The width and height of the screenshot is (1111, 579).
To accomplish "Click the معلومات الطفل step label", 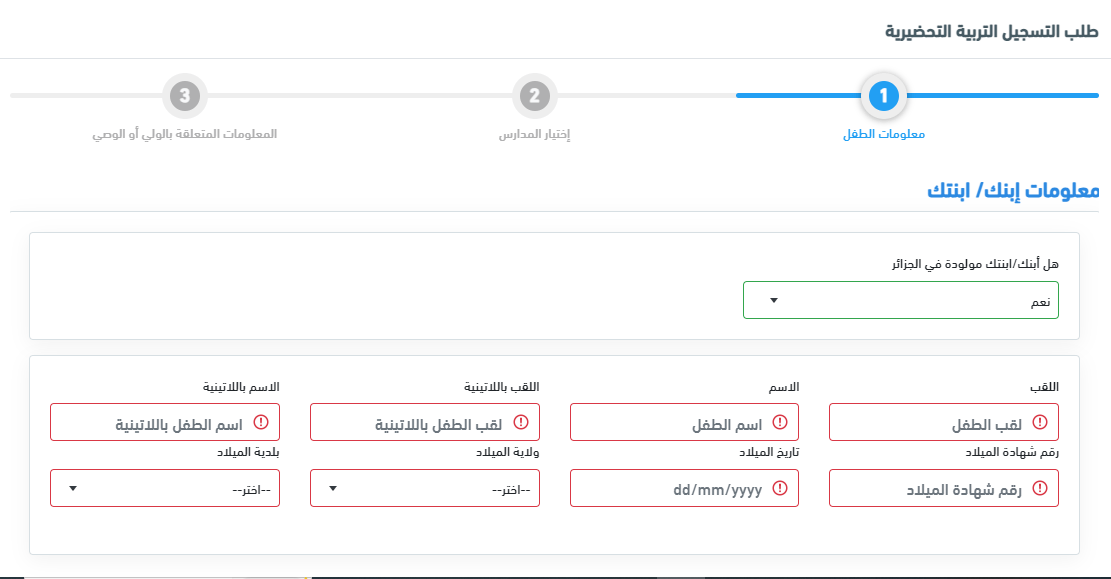I will coord(884,135).
